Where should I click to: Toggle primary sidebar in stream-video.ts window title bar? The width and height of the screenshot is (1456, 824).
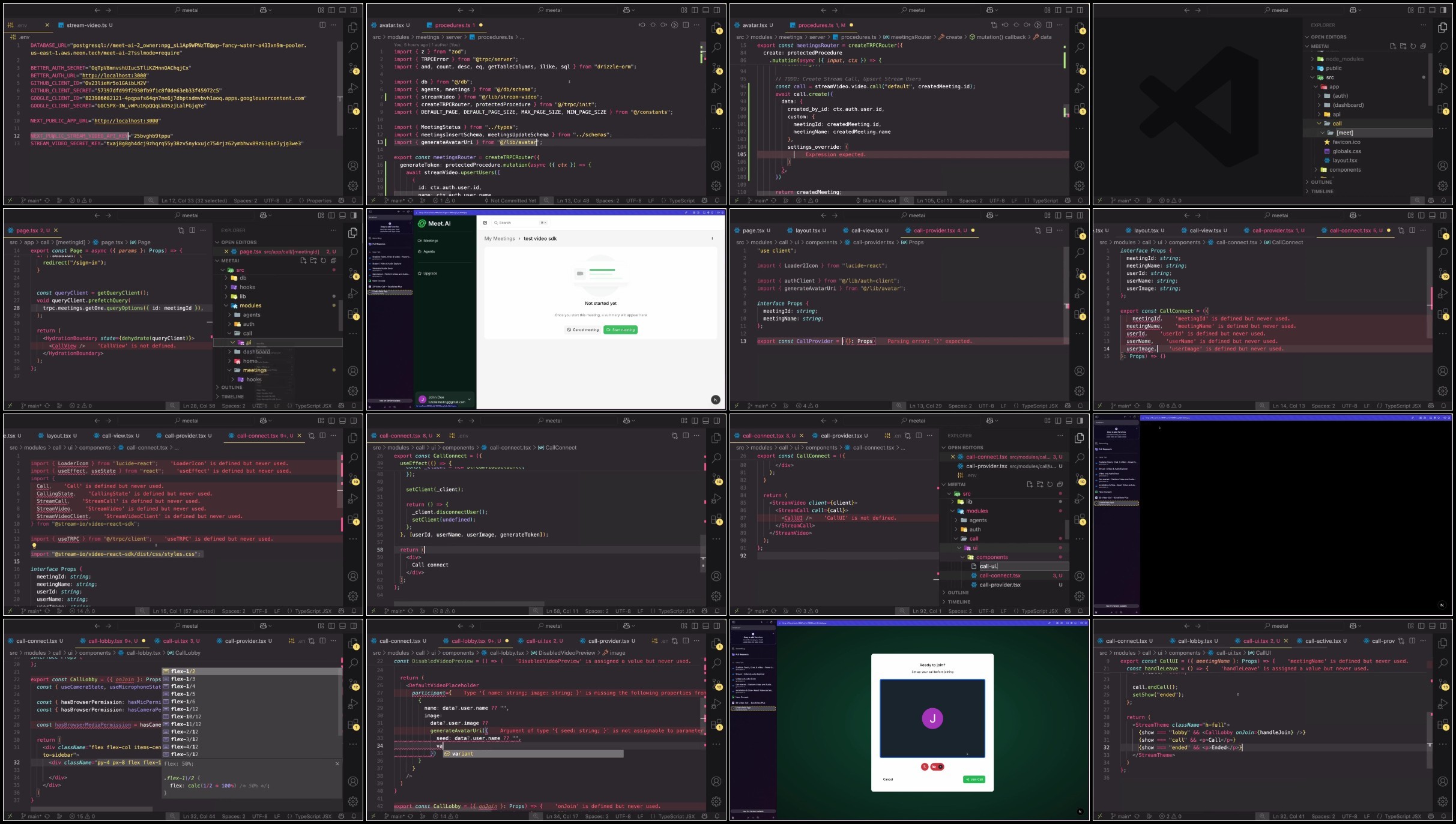pos(332,10)
